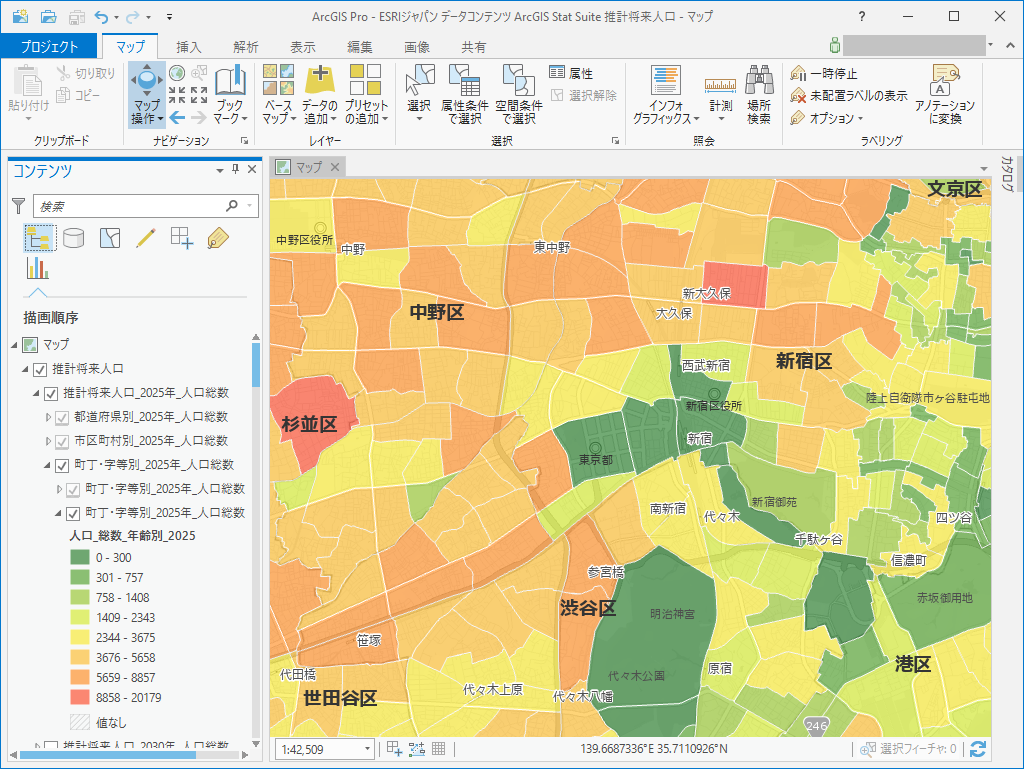Collapse the 推計将来人口 group node

pos(25,369)
